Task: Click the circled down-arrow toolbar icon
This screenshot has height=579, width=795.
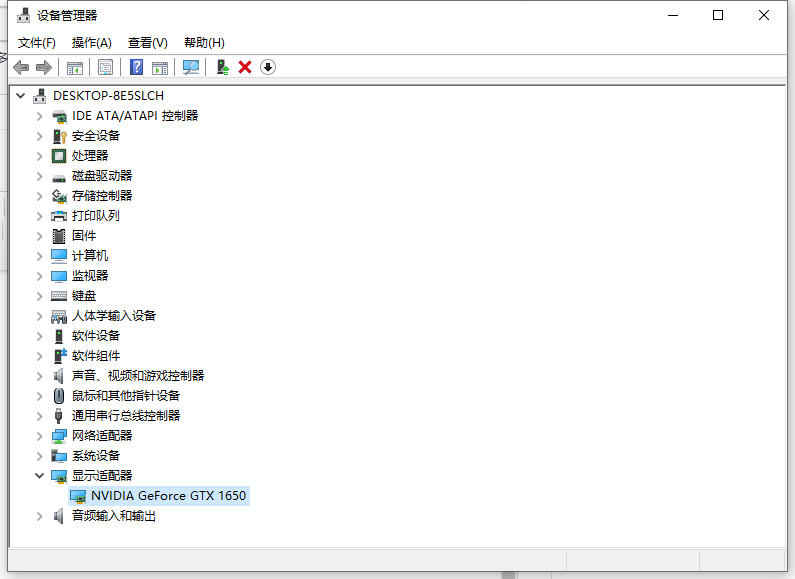Action: (x=268, y=67)
